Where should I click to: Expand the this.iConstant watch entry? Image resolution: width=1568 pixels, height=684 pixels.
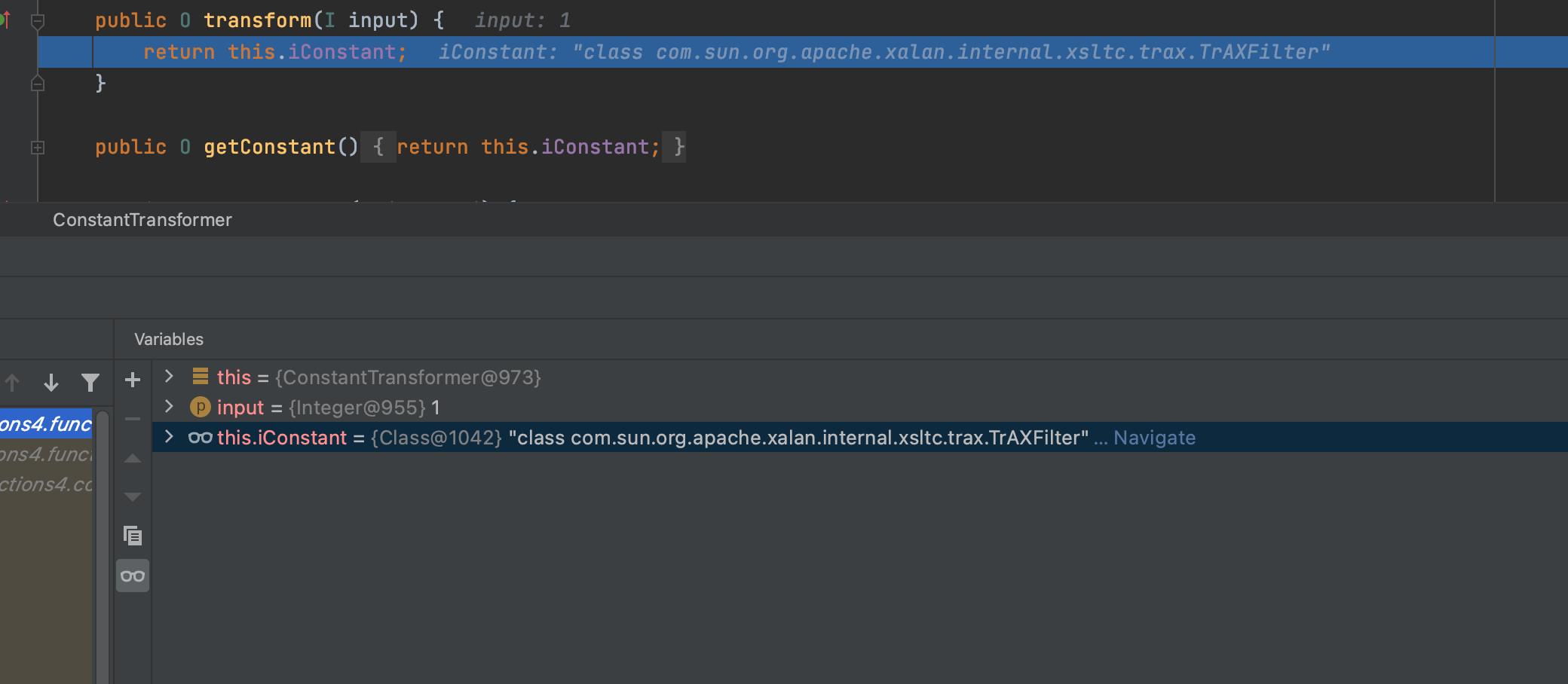click(169, 437)
